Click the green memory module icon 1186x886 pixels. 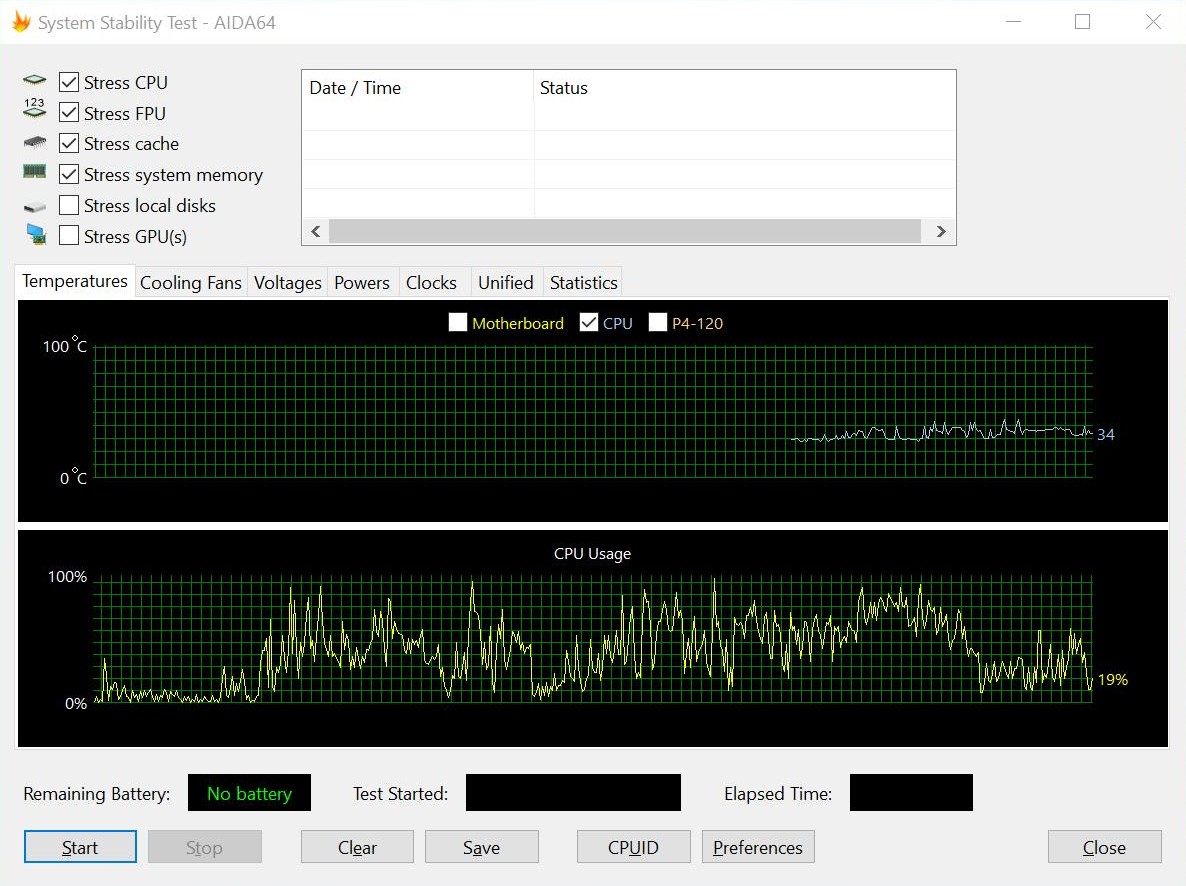[x=34, y=172]
